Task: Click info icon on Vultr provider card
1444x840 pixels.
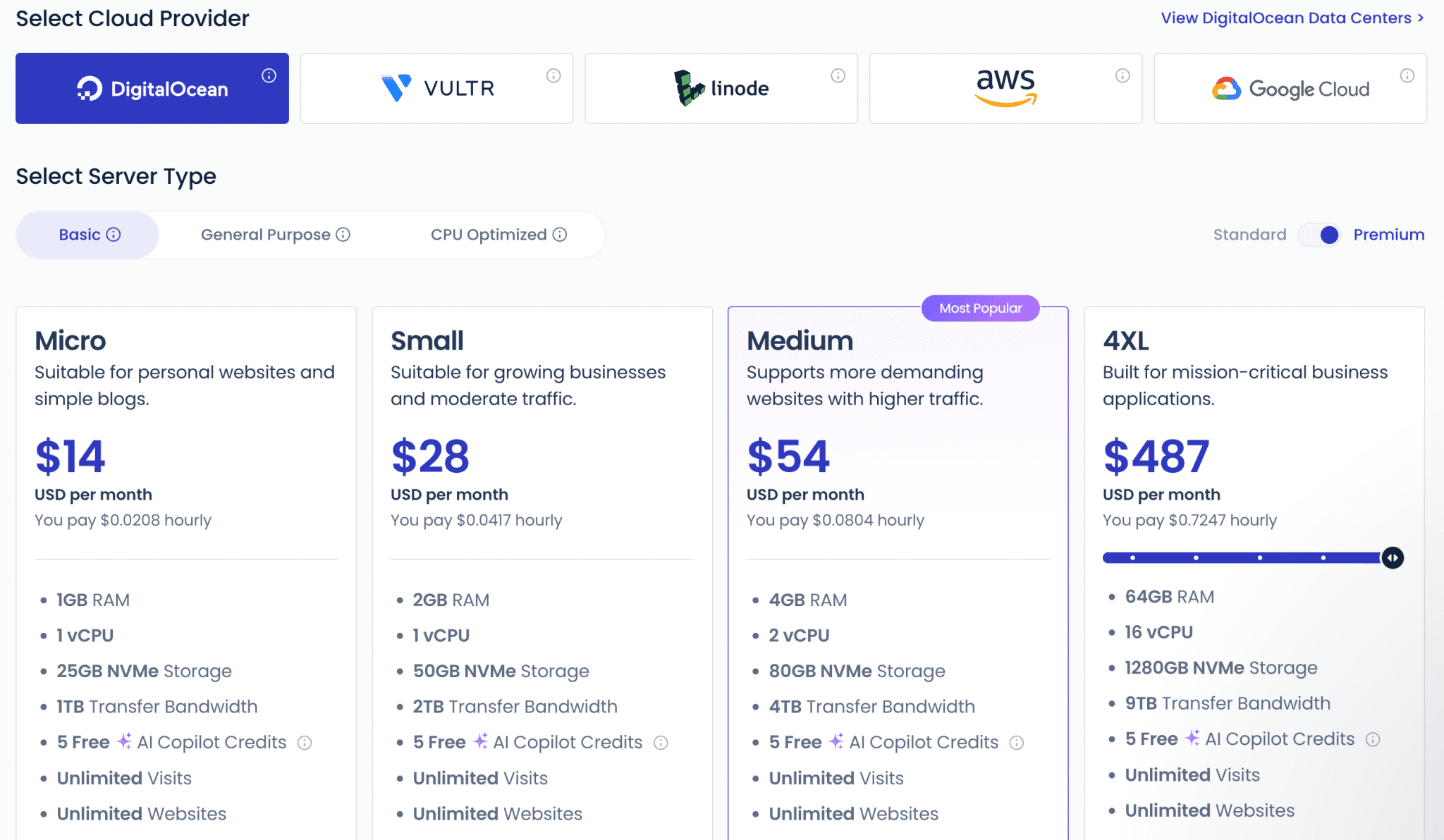Action: tap(553, 75)
